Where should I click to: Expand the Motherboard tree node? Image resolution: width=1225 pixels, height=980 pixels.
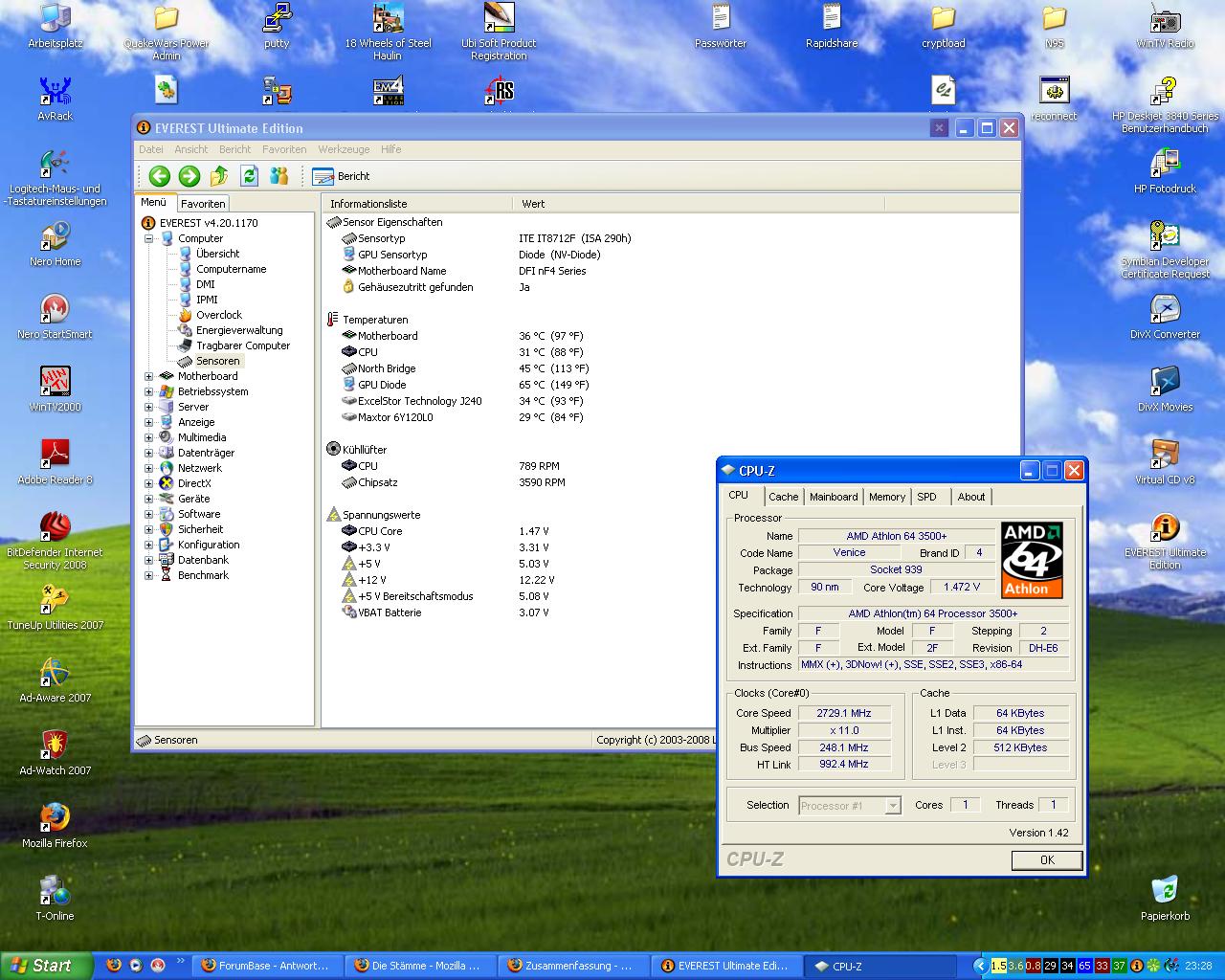click(x=149, y=376)
